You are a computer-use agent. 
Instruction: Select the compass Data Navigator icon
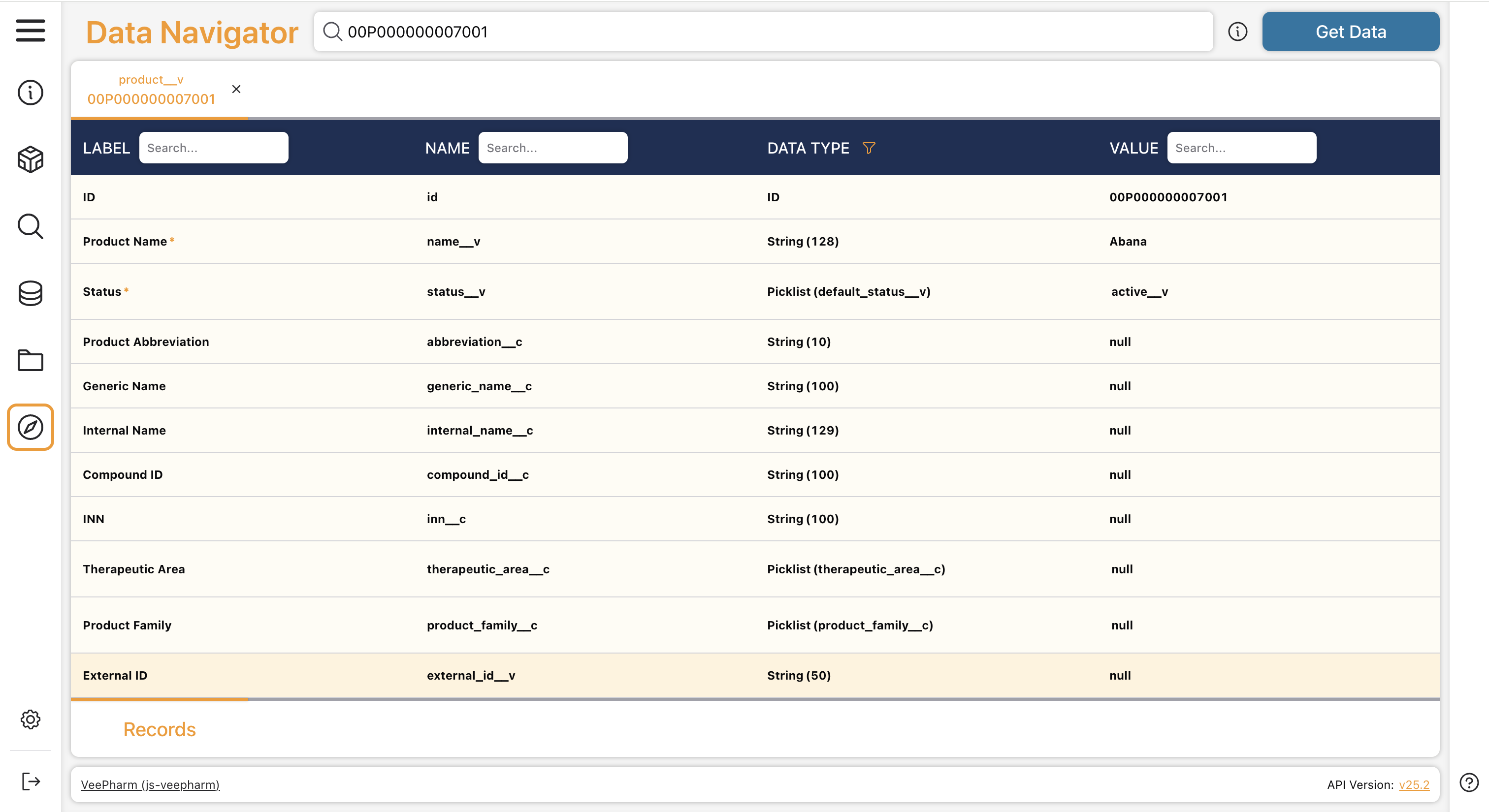click(x=30, y=427)
